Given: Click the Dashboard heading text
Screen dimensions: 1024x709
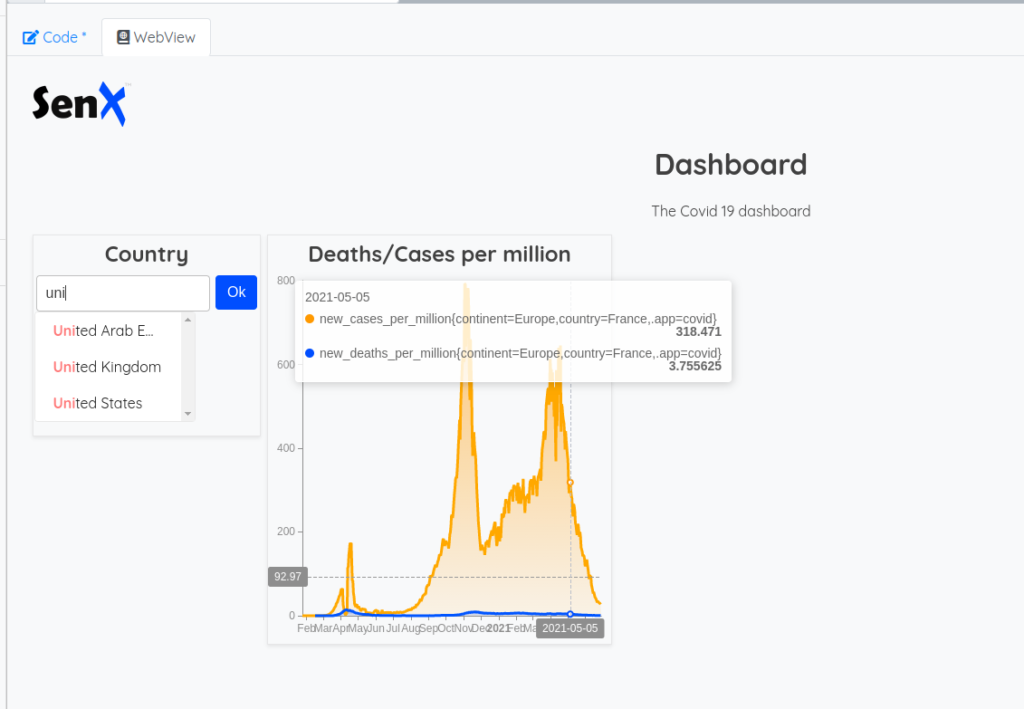Looking at the screenshot, I should tap(730, 164).
